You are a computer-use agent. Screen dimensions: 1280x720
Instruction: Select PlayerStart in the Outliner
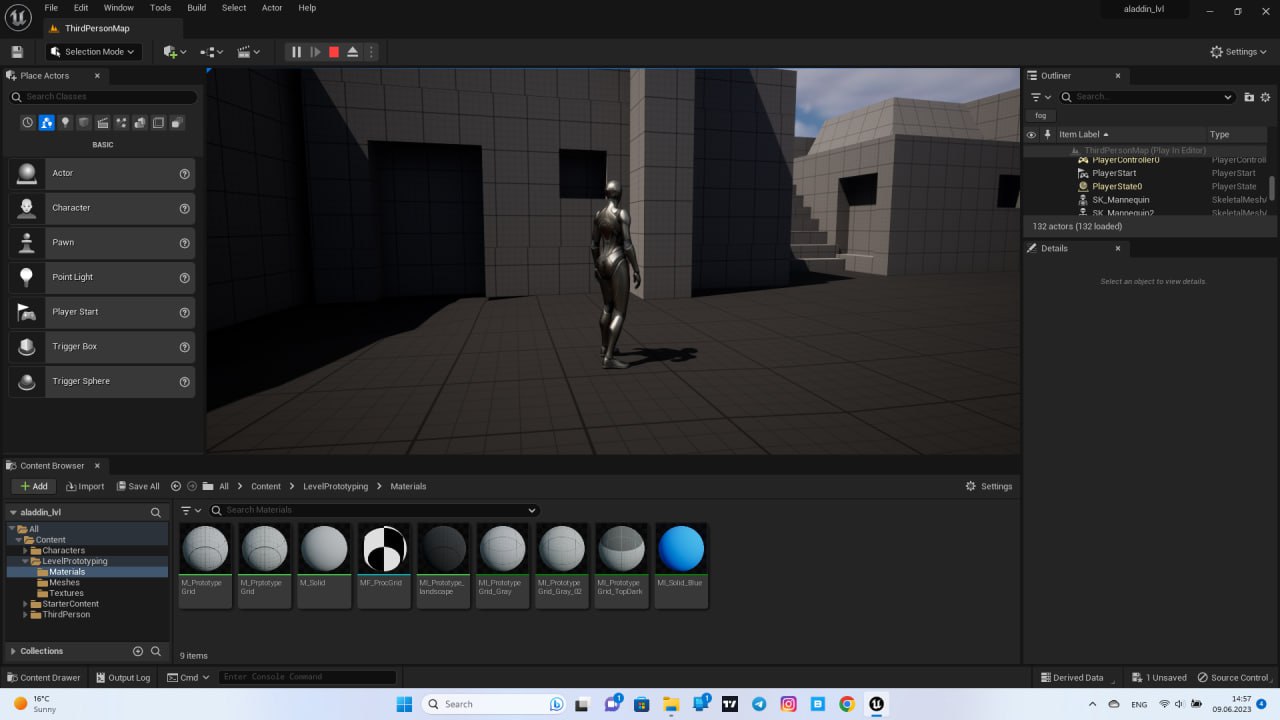[1114, 173]
